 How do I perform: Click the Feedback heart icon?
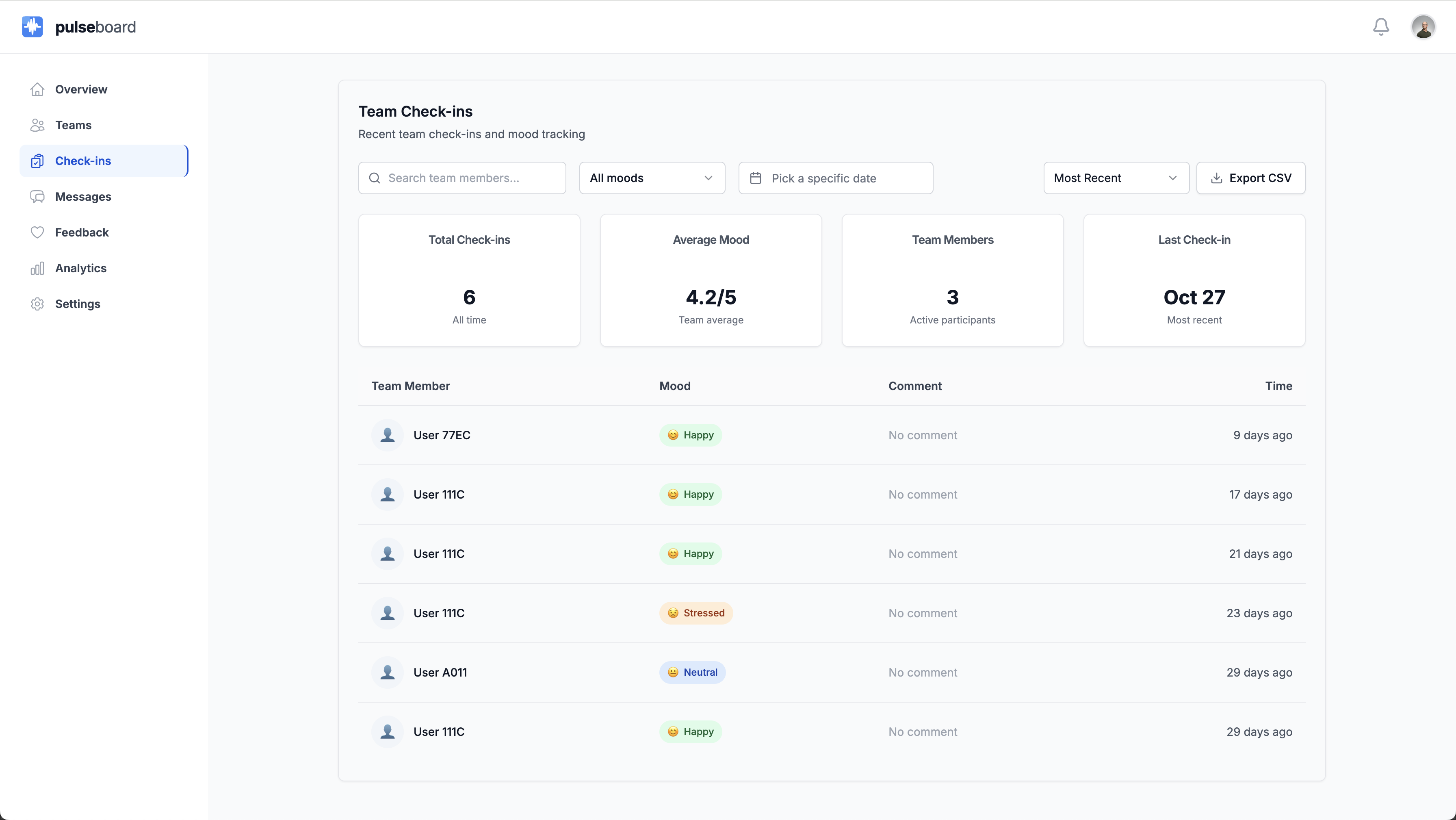pos(37,232)
